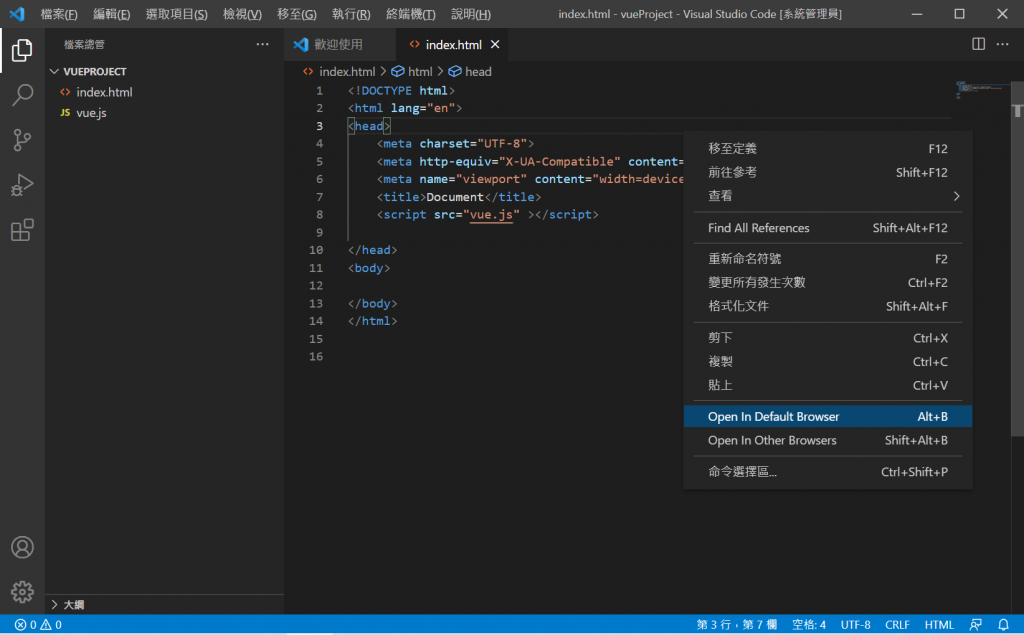The width and height of the screenshot is (1024, 635).
Task: Click the closing </html> tag on line 14
Action: 373,321
